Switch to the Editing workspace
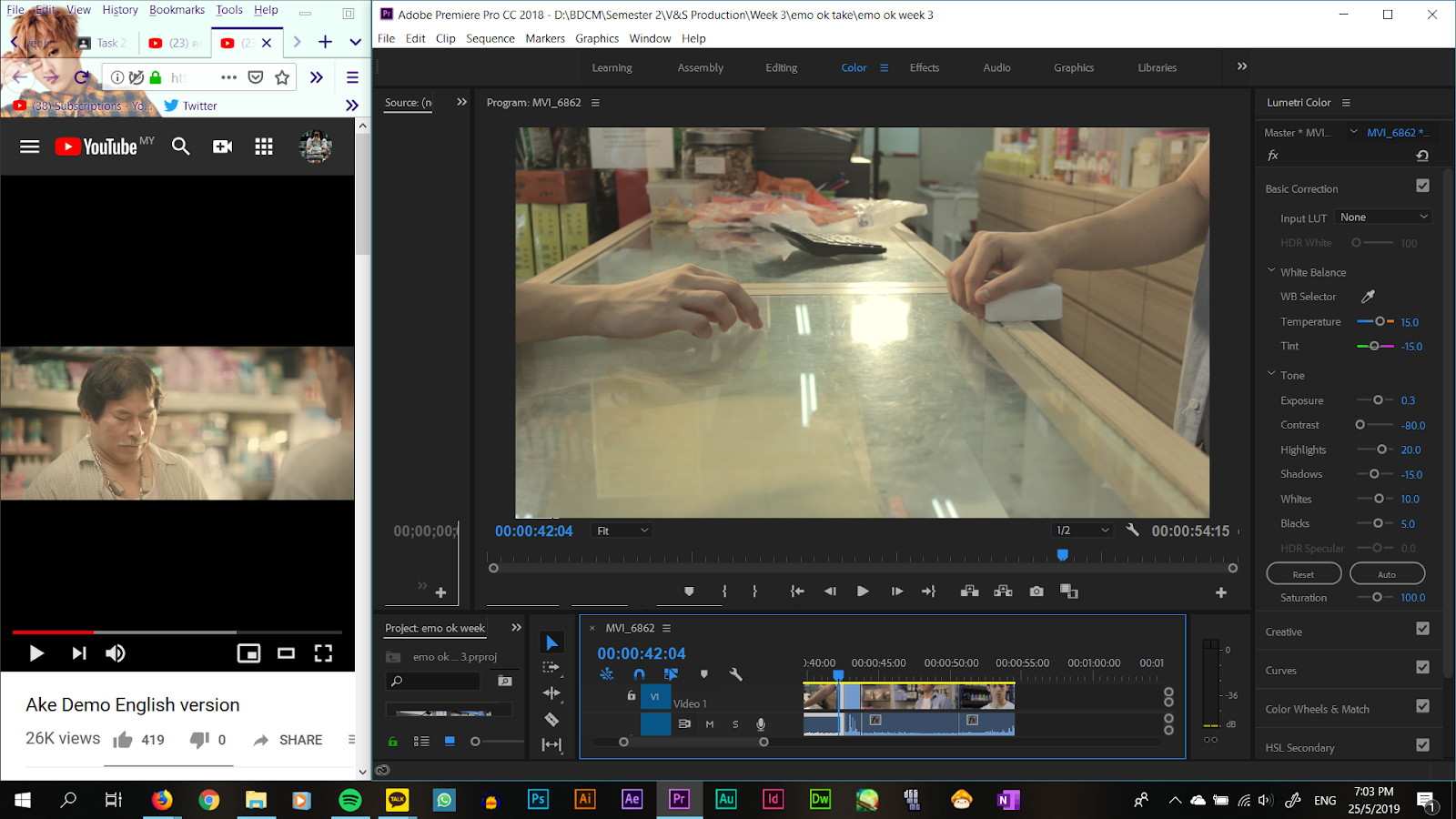Screen dimensions: 1456x819 (781, 67)
